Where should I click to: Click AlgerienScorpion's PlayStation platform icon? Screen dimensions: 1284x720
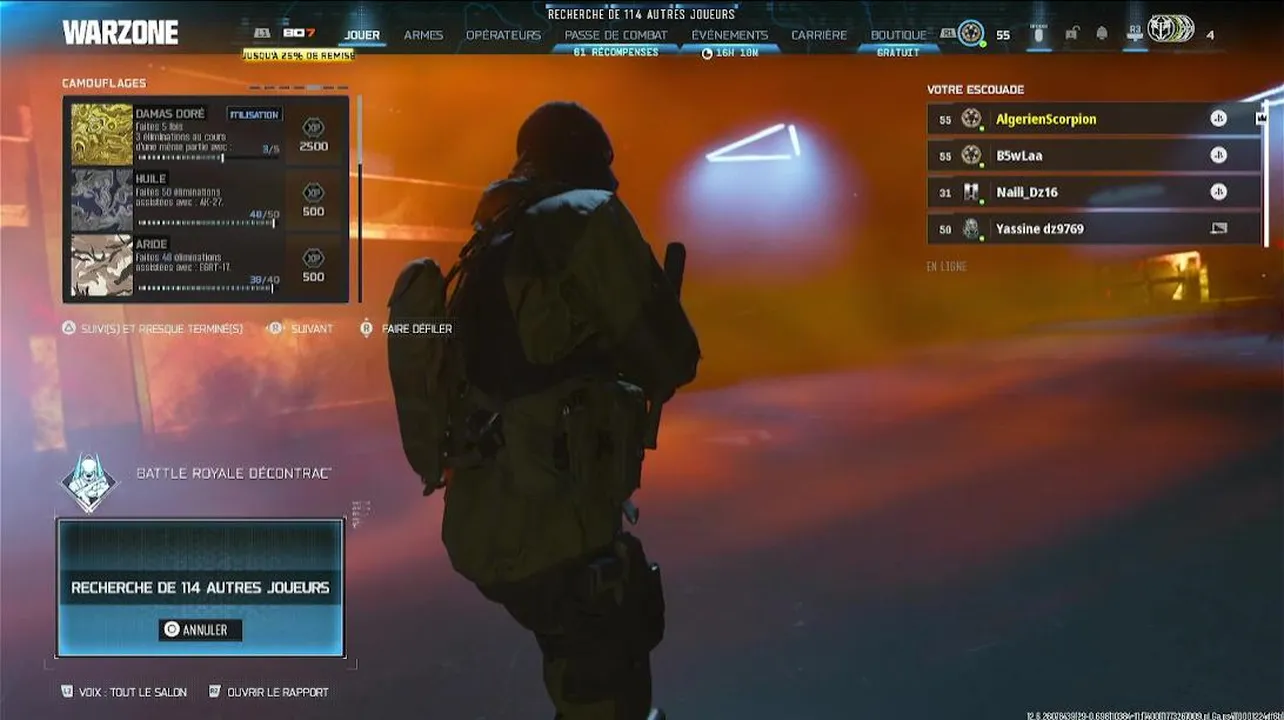(1218, 119)
